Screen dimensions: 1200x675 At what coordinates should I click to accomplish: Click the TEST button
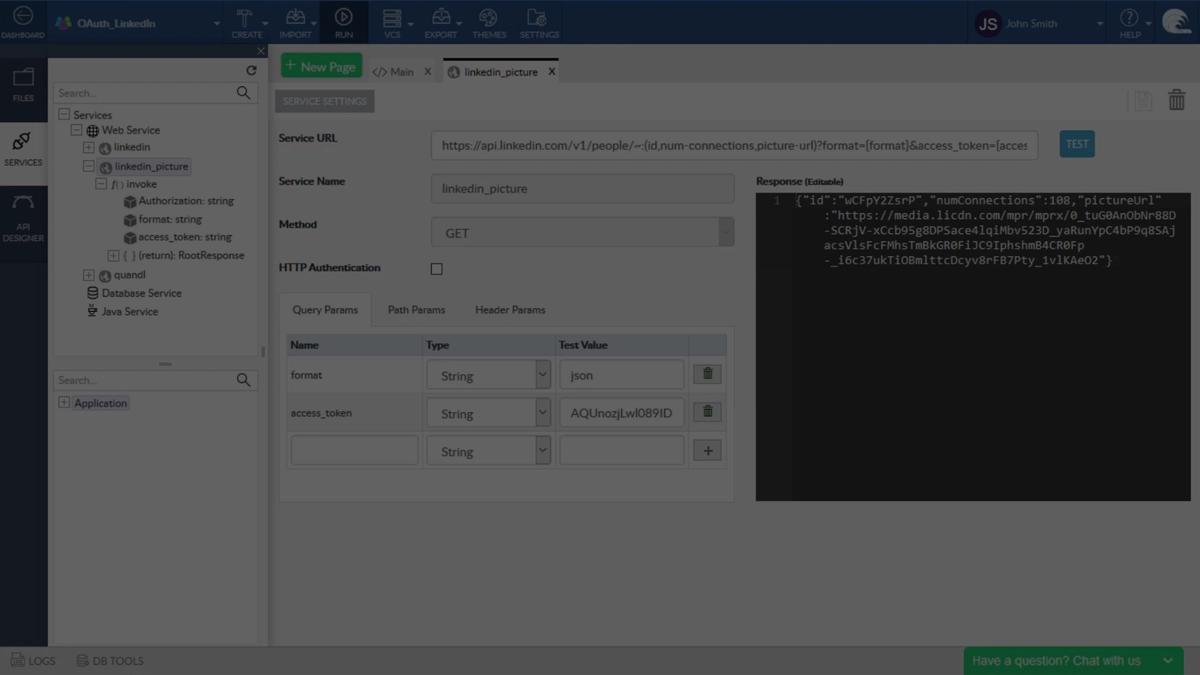click(x=1077, y=143)
